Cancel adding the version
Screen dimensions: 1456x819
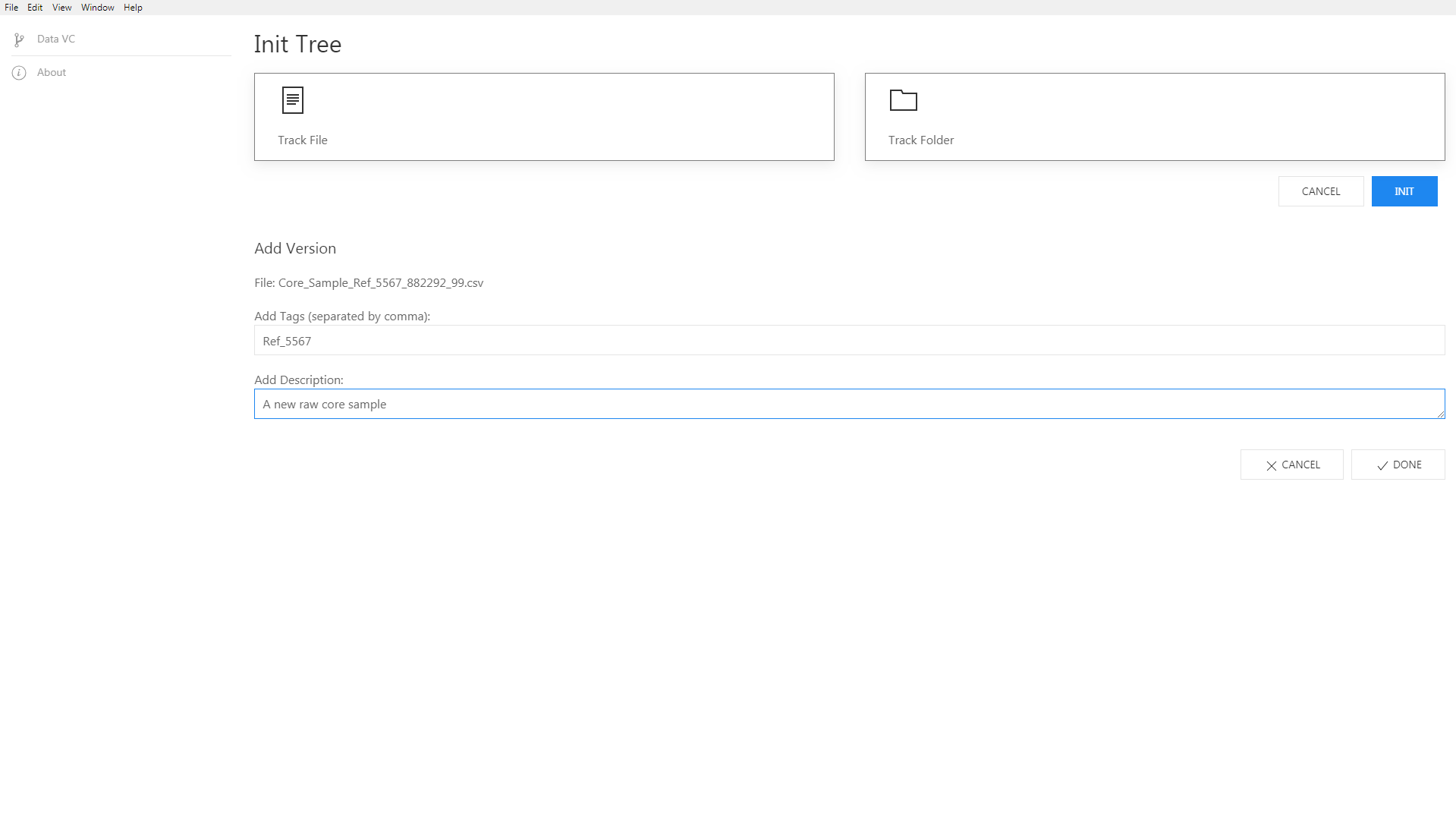[1291, 465]
